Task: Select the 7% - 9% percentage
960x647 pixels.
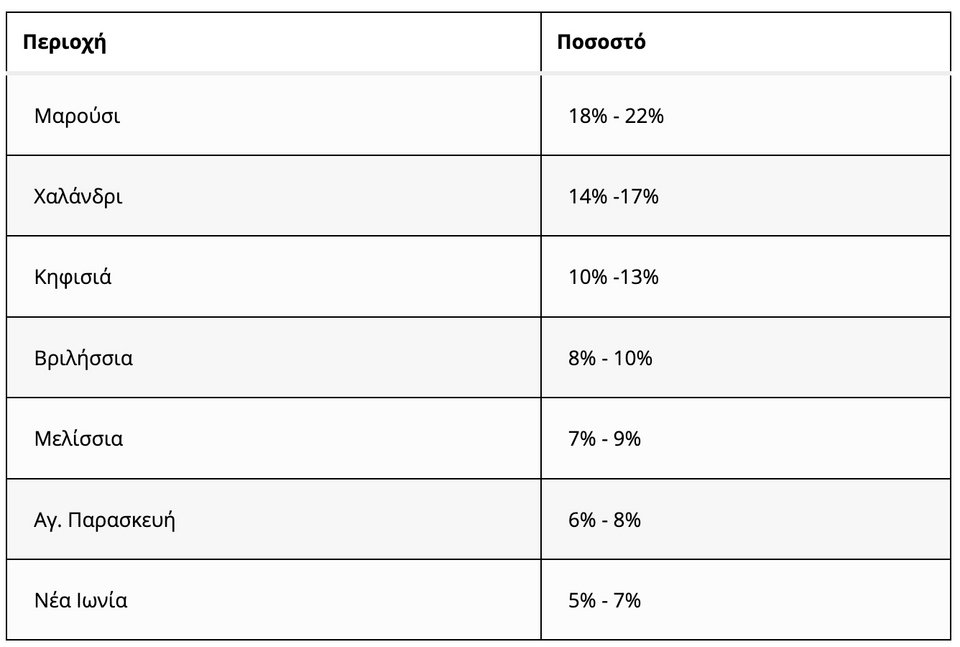Action: [604, 439]
